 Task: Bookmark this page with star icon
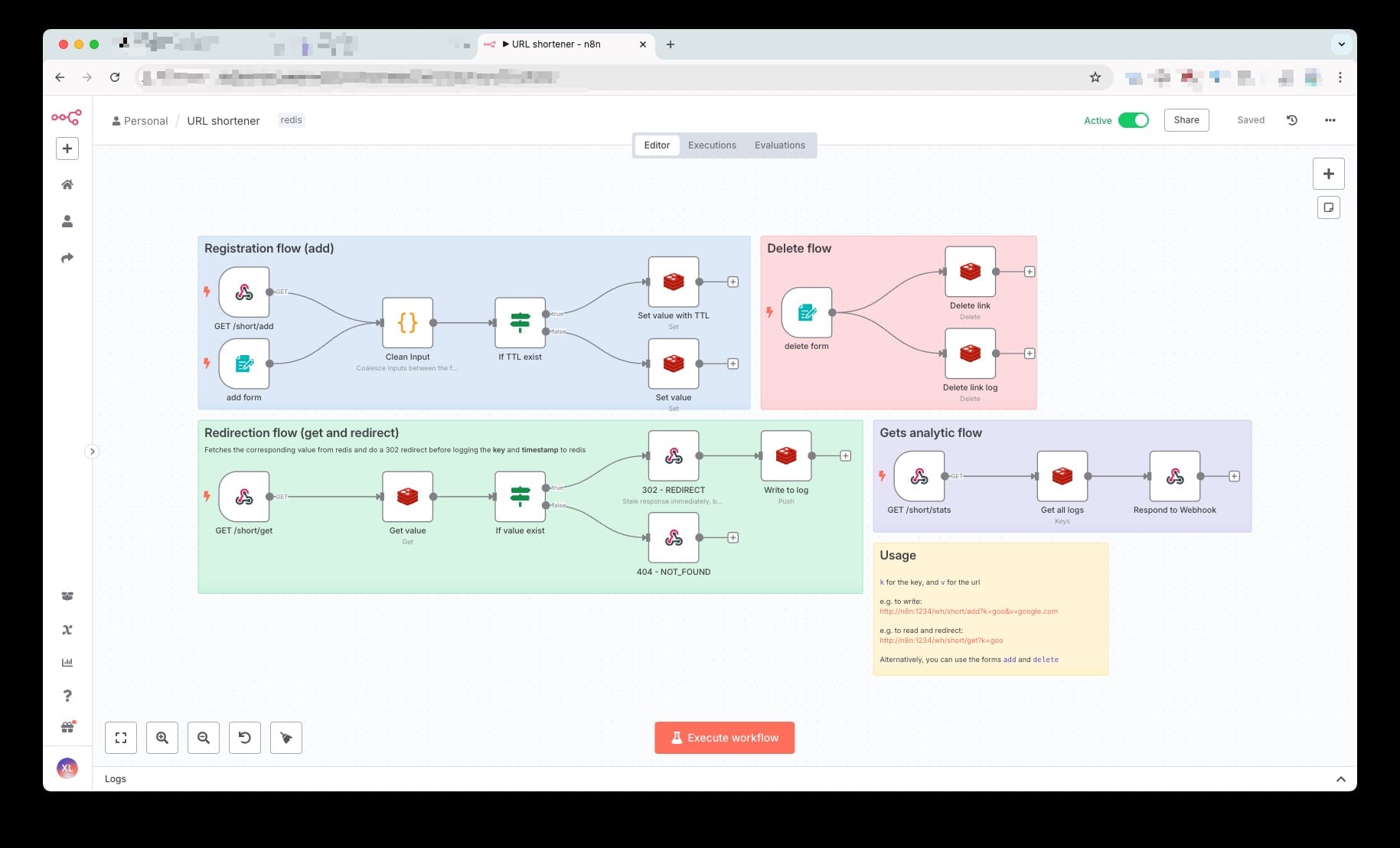[x=1095, y=77]
